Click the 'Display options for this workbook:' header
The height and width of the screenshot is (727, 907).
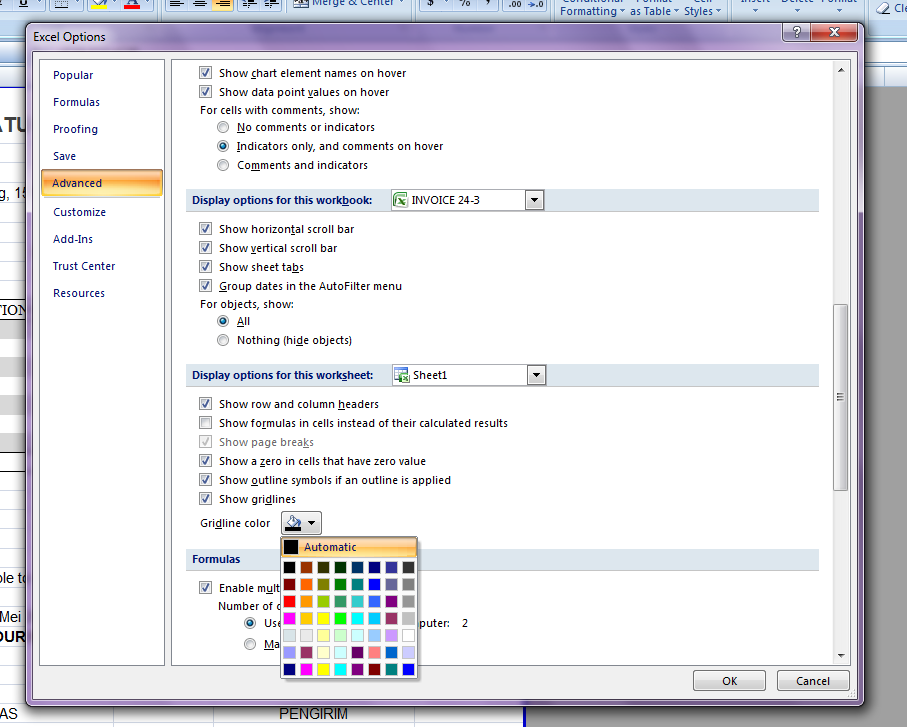point(282,200)
